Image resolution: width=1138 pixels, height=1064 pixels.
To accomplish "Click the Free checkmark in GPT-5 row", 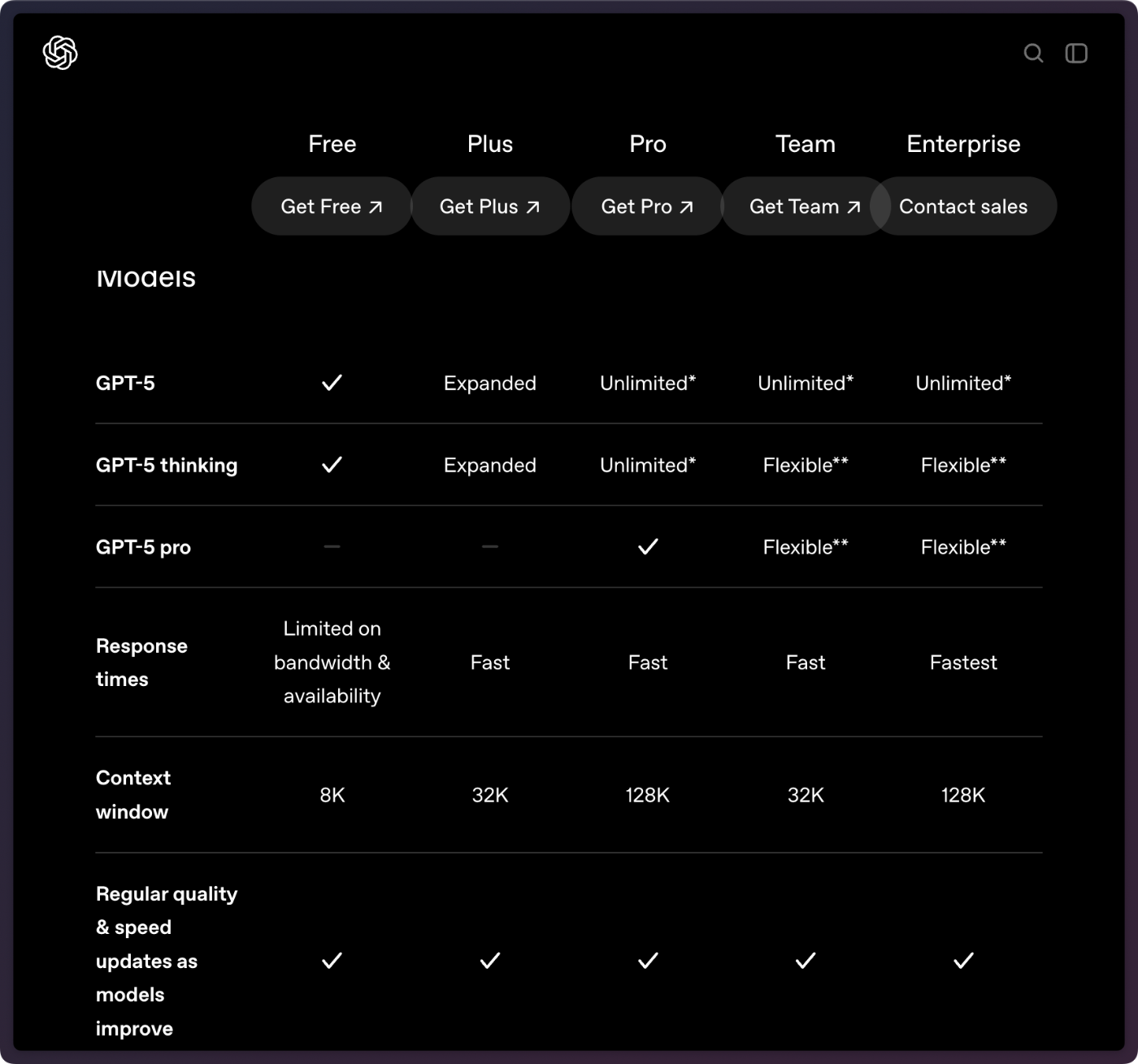I will pyautogui.click(x=332, y=383).
